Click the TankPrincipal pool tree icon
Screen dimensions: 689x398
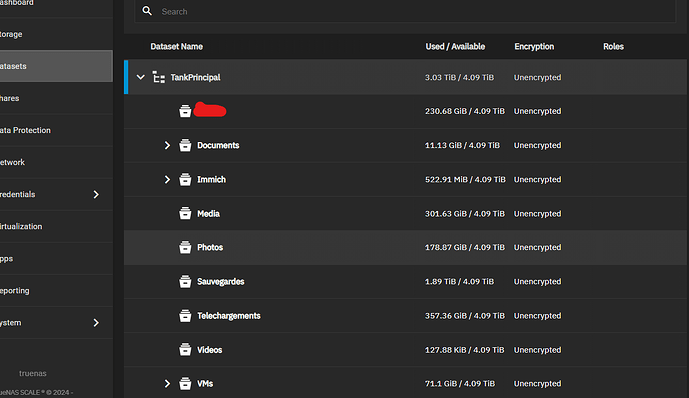click(x=159, y=77)
